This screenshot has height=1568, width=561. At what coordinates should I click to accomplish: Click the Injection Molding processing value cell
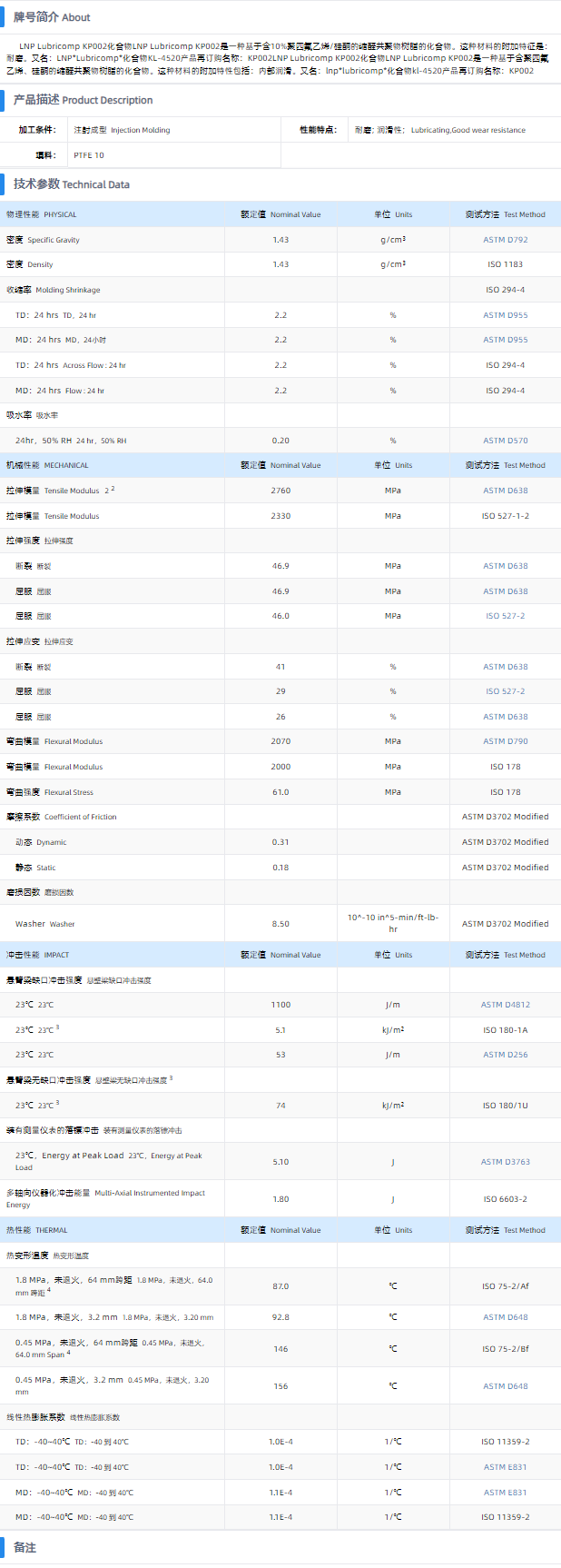(122, 130)
